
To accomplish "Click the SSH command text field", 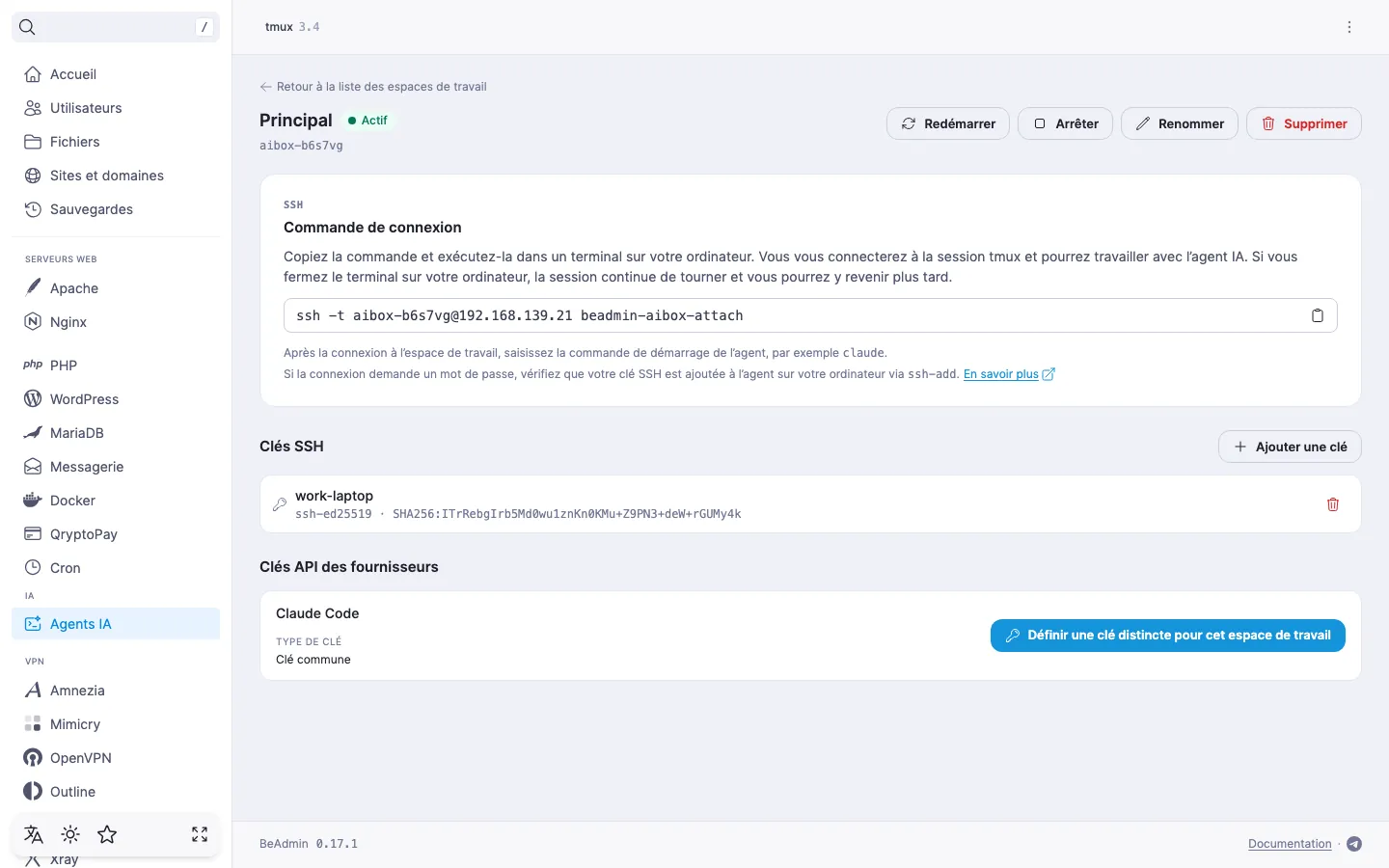I will click(x=810, y=315).
